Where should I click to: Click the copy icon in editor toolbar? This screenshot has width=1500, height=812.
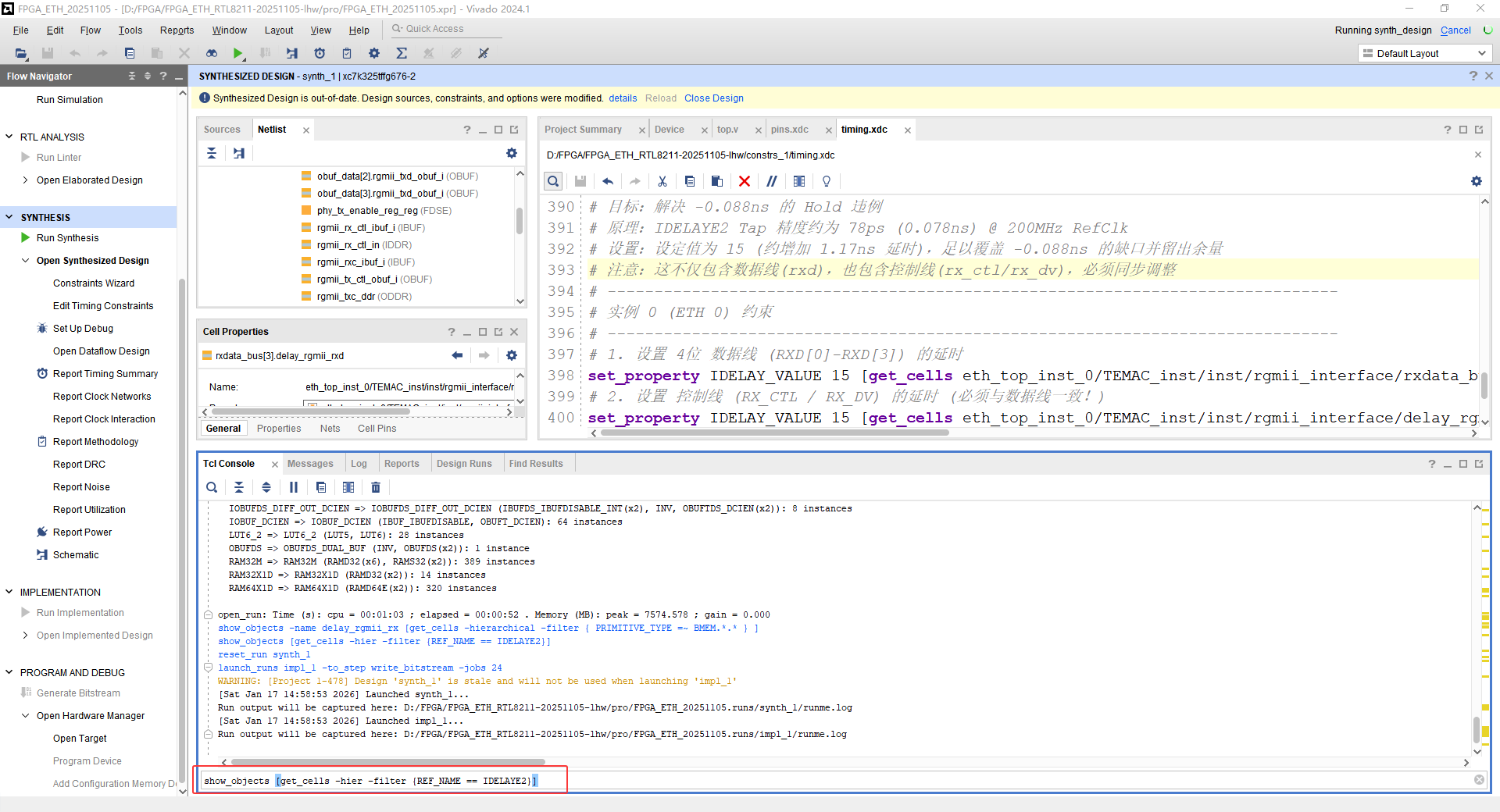pyautogui.click(x=690, y=181)
